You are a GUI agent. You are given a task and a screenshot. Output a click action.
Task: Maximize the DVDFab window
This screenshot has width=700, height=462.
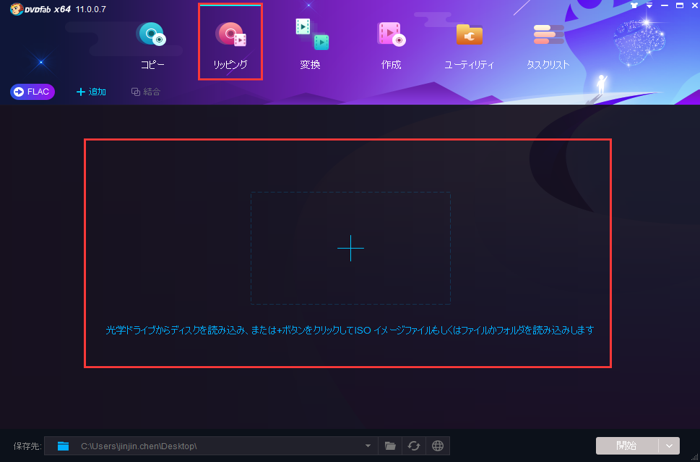coord(679,6)
